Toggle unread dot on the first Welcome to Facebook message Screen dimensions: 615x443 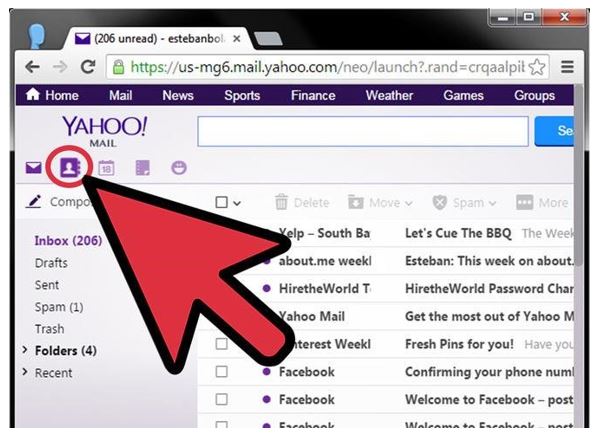pos(267,399)
